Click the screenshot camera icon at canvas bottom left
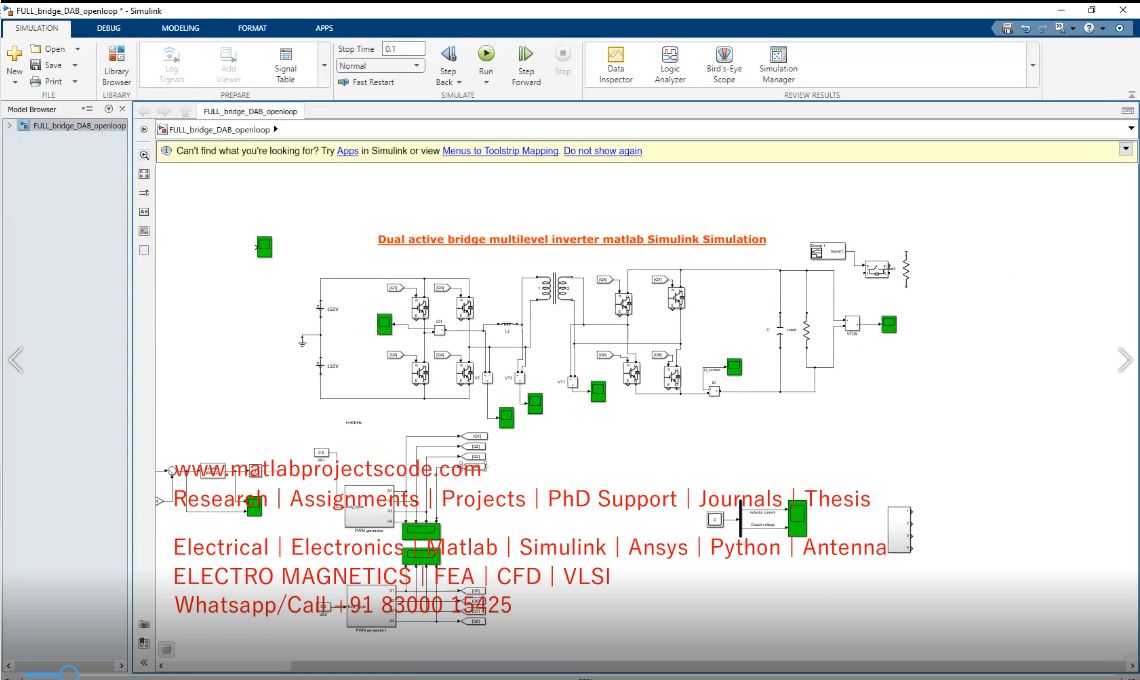This screenshot has width=1140, height=680. click(144, 624)
